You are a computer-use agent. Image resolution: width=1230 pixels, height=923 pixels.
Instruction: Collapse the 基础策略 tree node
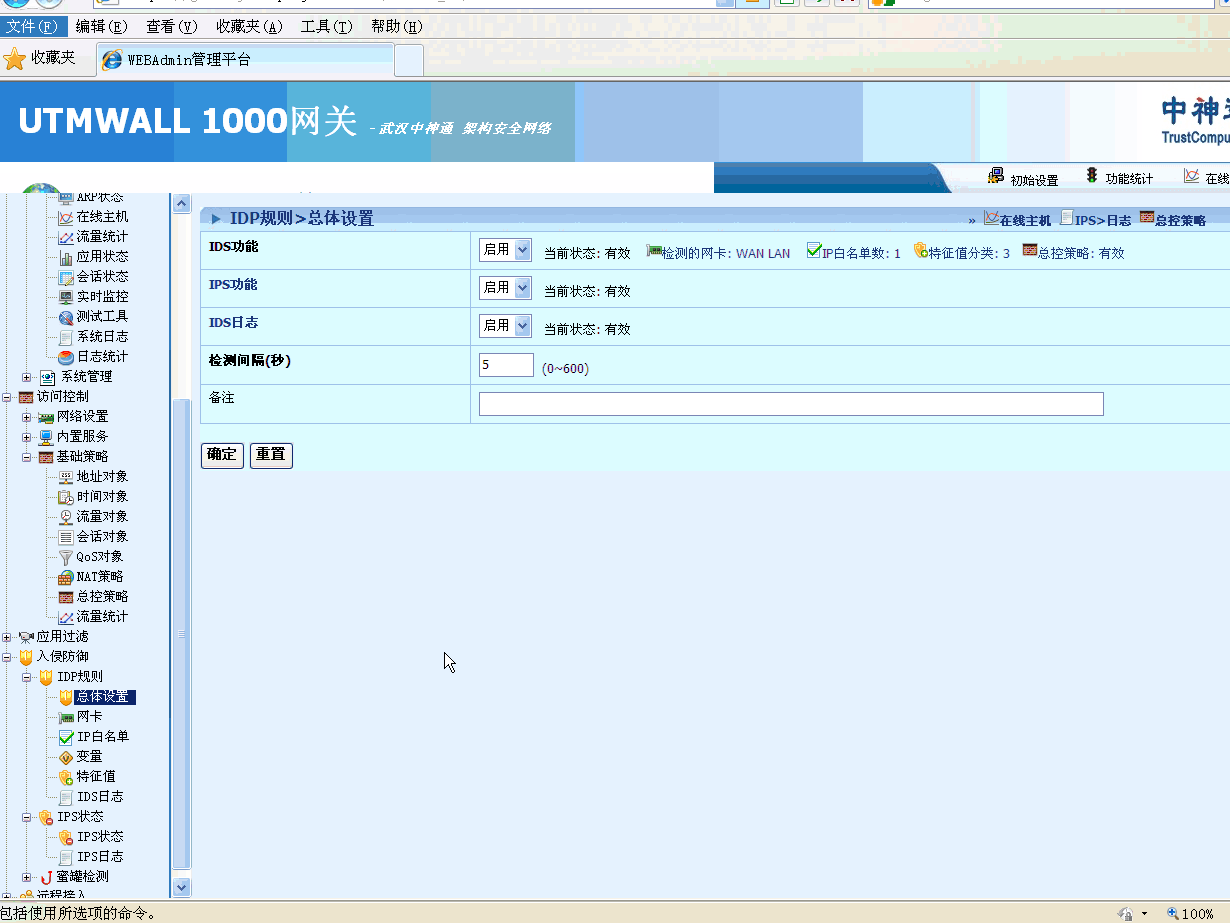(27, 457)
